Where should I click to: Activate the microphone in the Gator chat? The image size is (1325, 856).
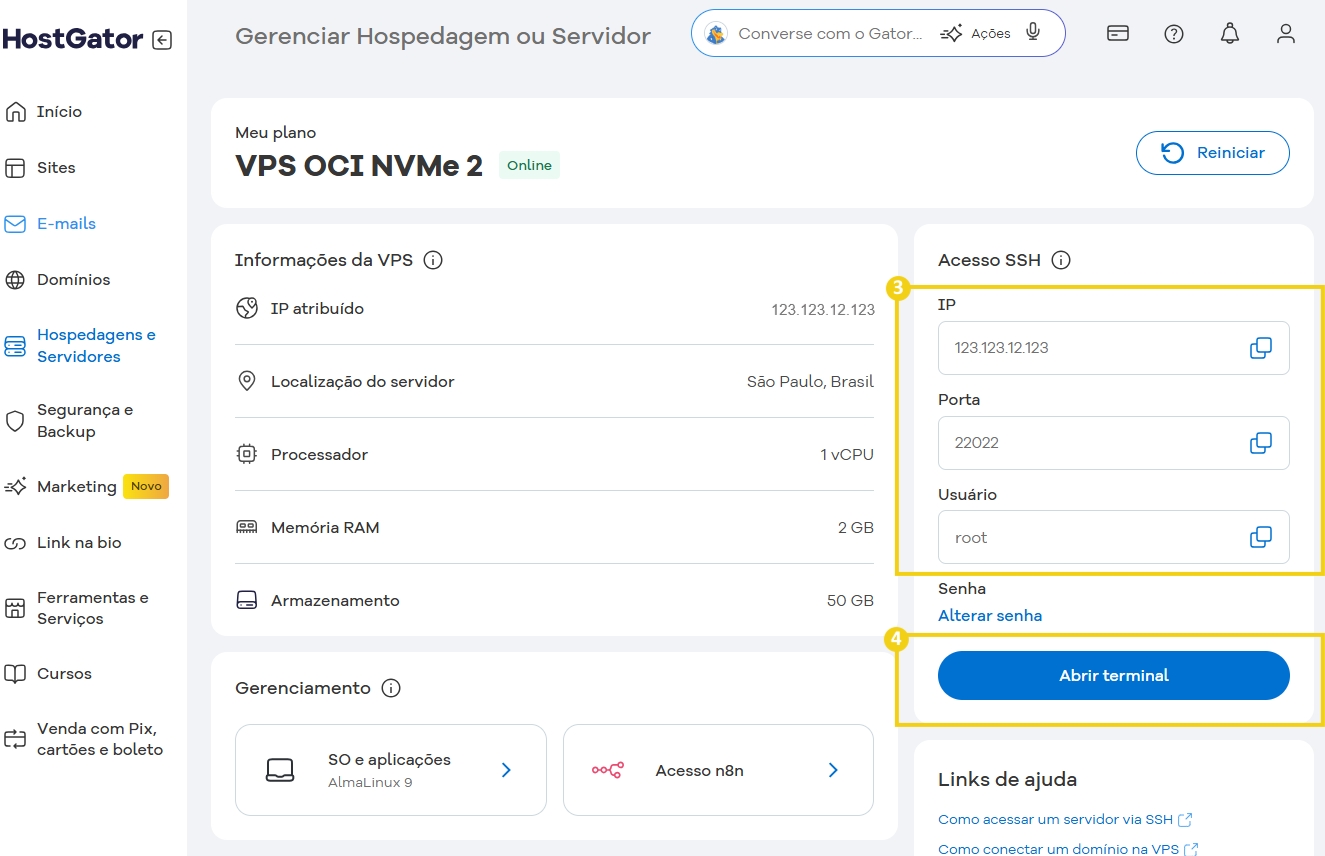coord(1033,32)
